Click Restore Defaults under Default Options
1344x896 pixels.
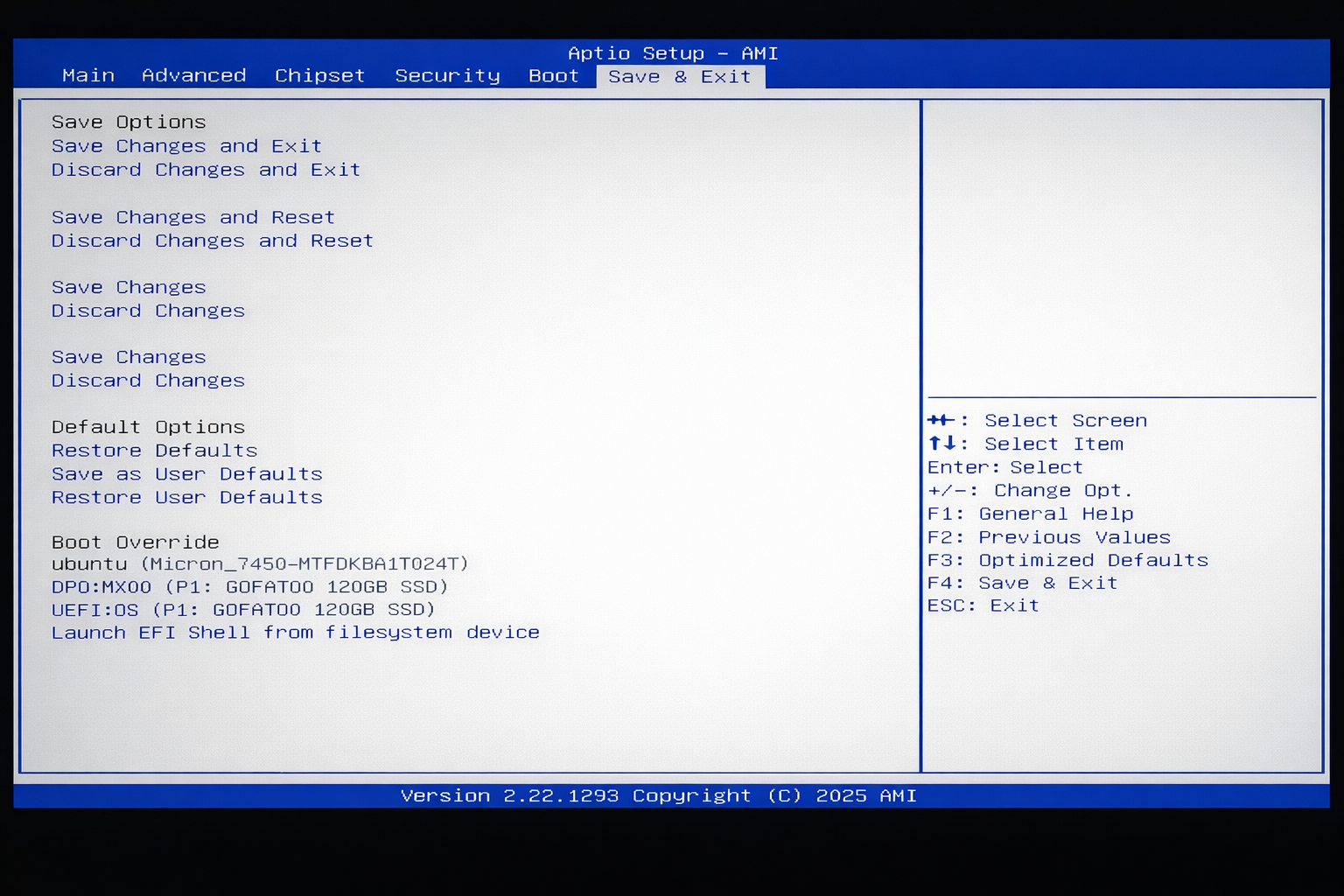coord(155,451)
